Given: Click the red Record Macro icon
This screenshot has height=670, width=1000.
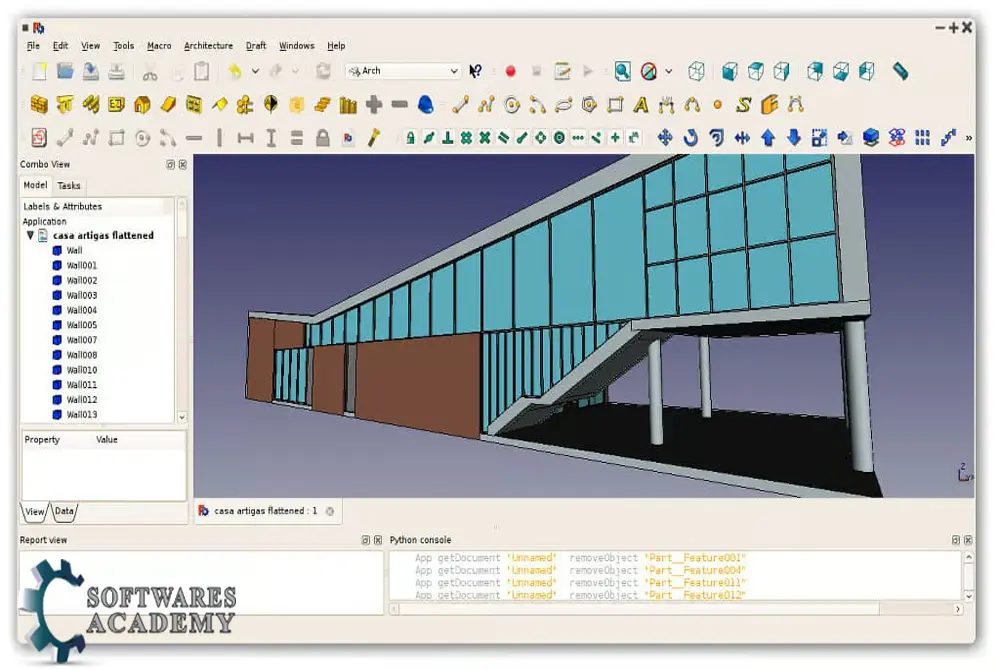Looking at the screenshot, I should tap(510, 71).
